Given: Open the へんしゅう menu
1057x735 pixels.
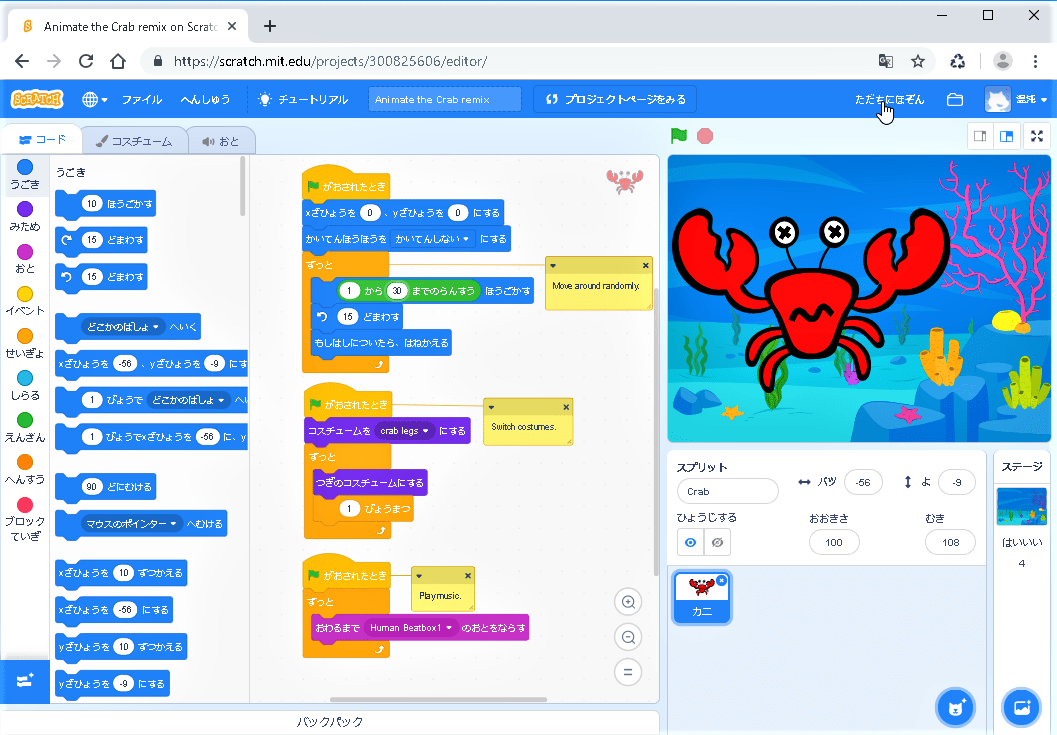Looking at the screenshot, I should (x=206, y=99).
